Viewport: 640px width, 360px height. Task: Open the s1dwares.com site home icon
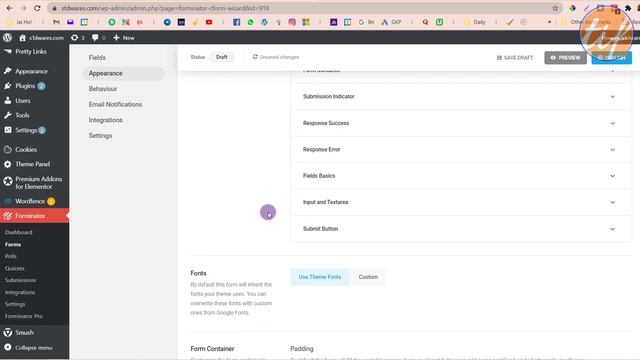pos(22,38)
